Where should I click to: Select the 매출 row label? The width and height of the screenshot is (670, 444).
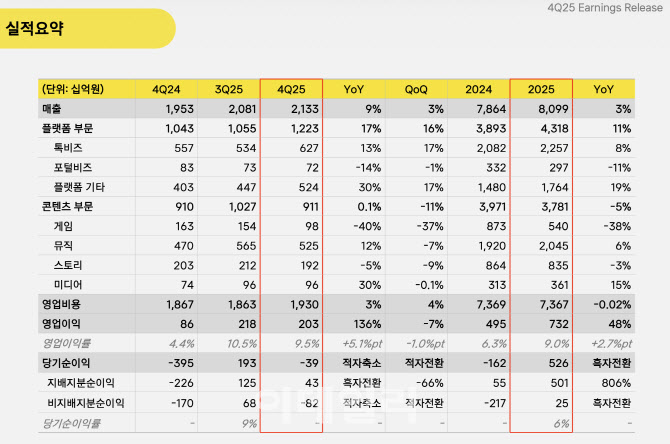click(52, 108)
